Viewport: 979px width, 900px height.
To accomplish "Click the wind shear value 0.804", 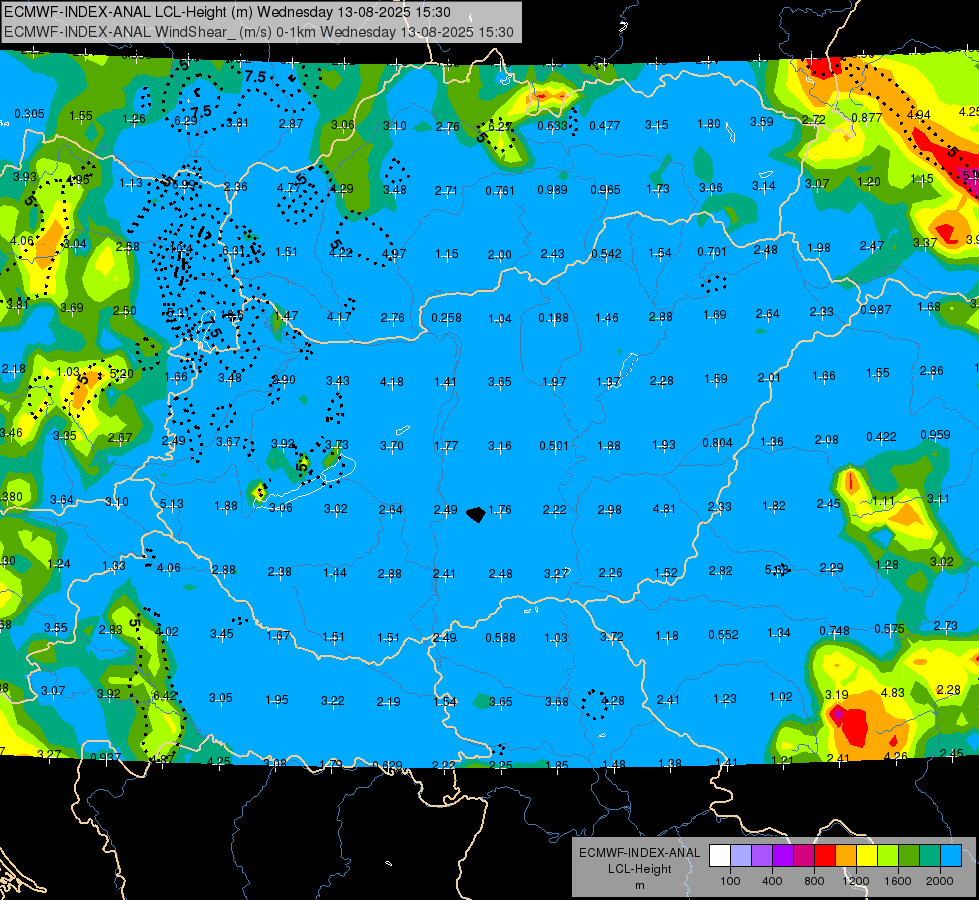I will (717, 443).
